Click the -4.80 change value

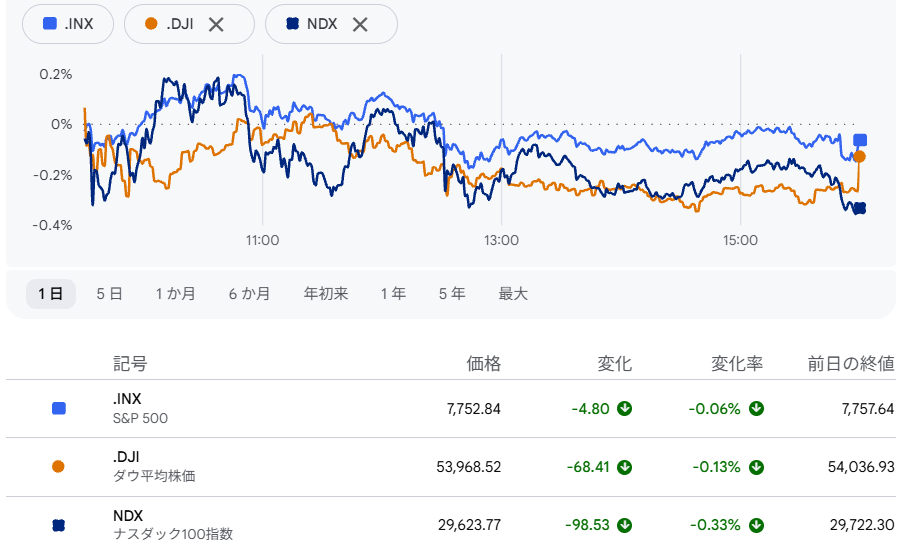click(590, 409)
